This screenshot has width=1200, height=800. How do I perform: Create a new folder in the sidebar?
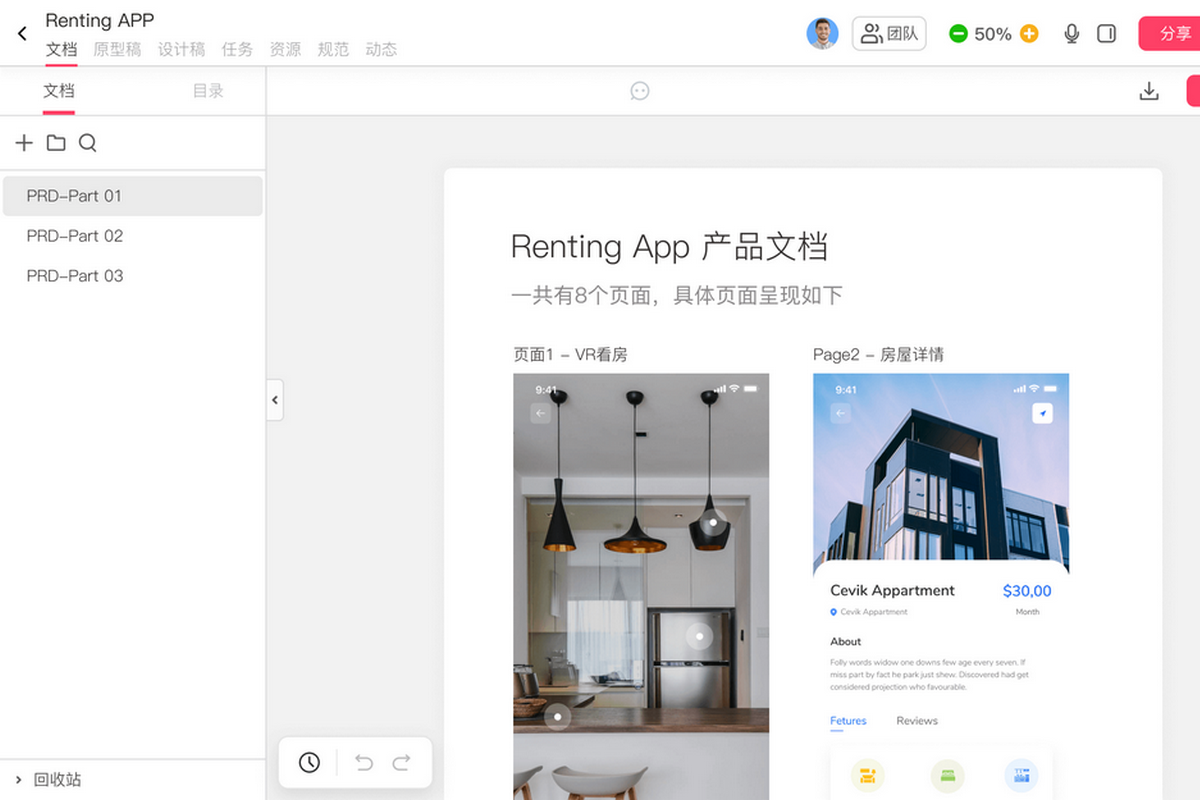click(56, 143)
